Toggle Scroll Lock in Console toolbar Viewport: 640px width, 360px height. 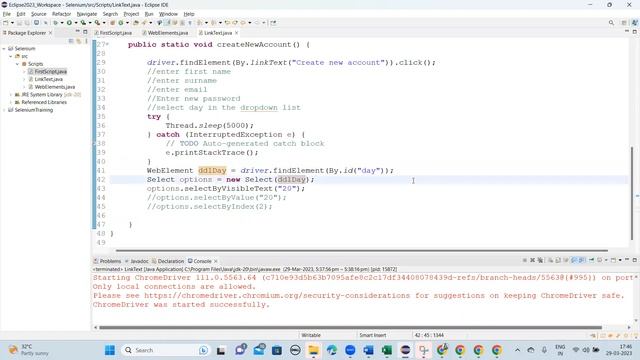pos(558,260)
